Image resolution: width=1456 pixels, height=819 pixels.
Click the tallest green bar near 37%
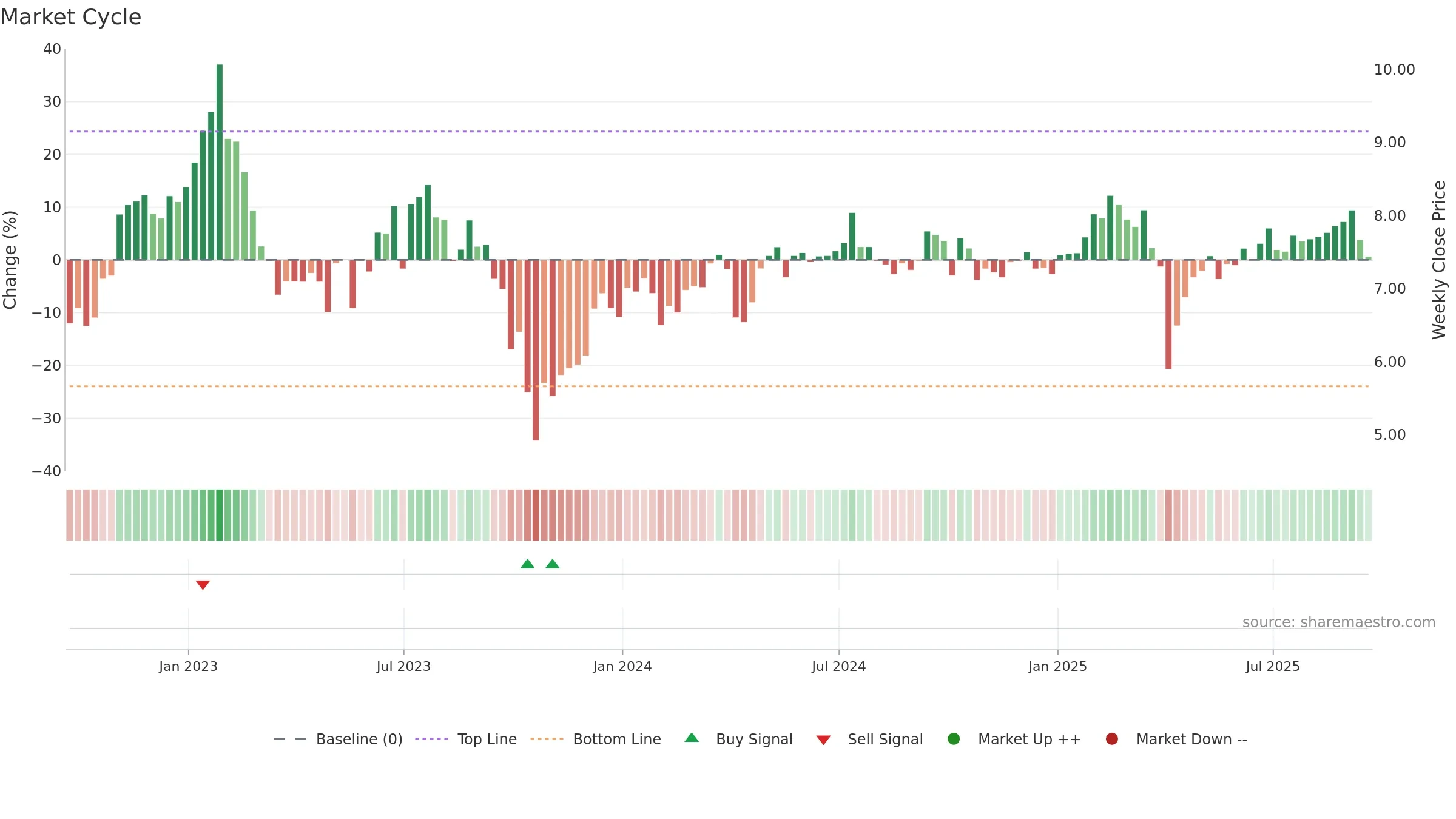click(220, 162)
